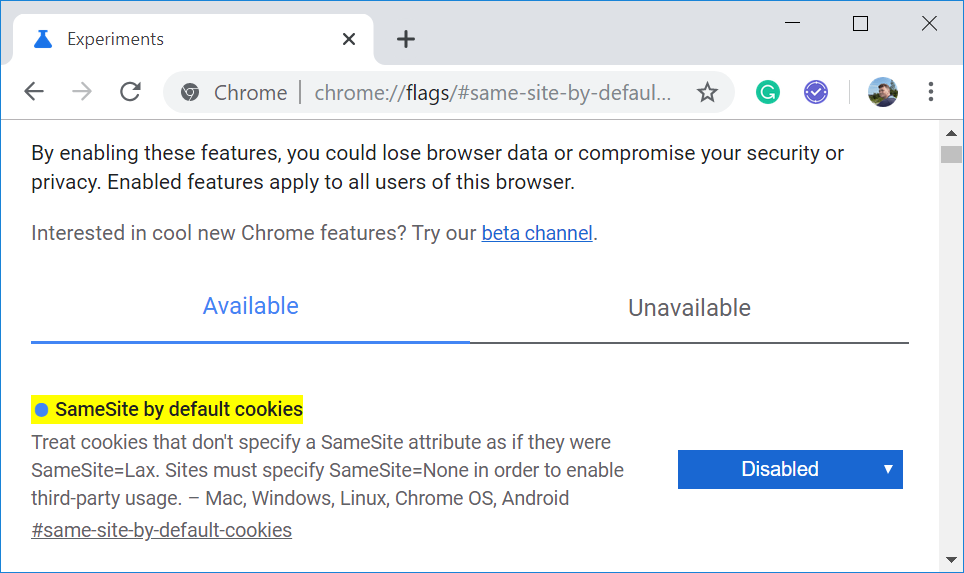Open a new tab with plus button
The image size is (964, 573).
(x=405, y=39)
